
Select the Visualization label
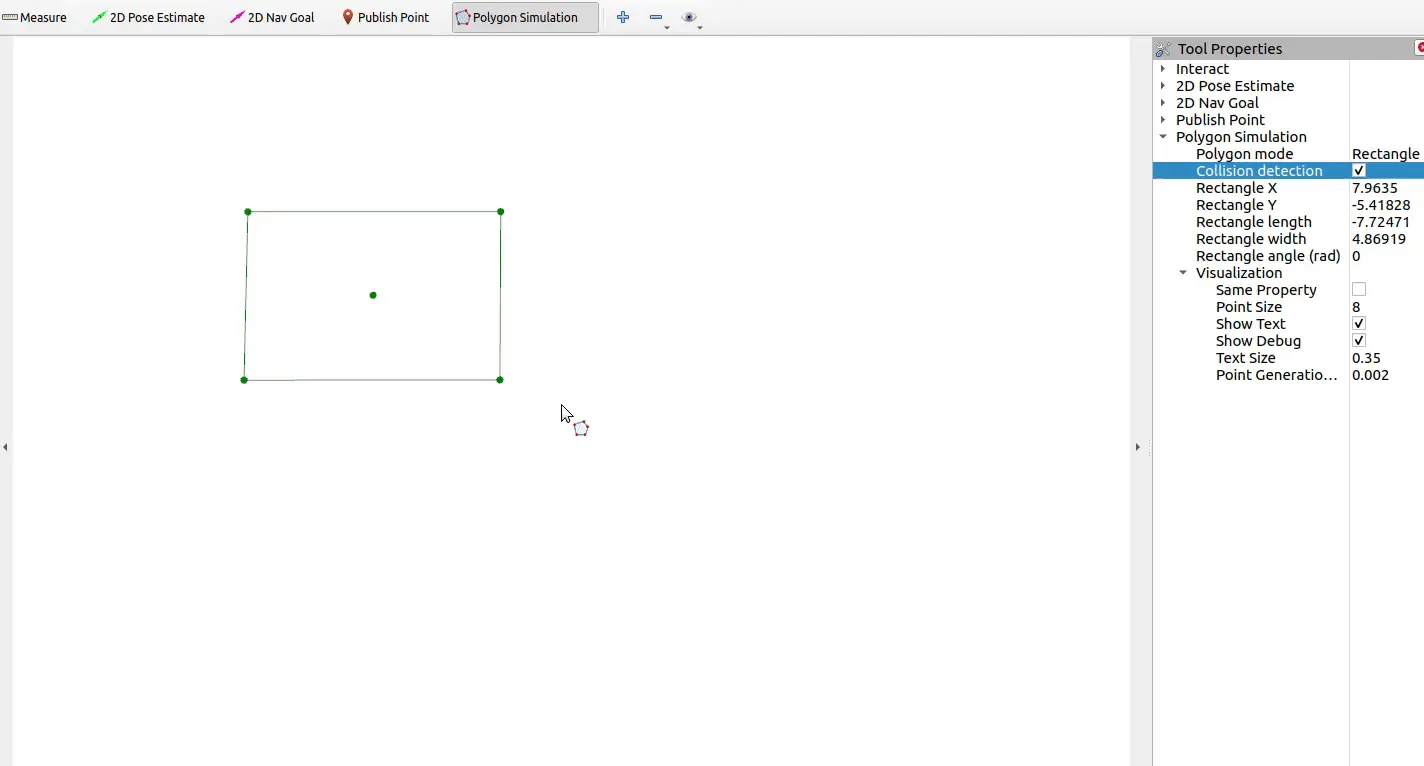pos(1239,273)
